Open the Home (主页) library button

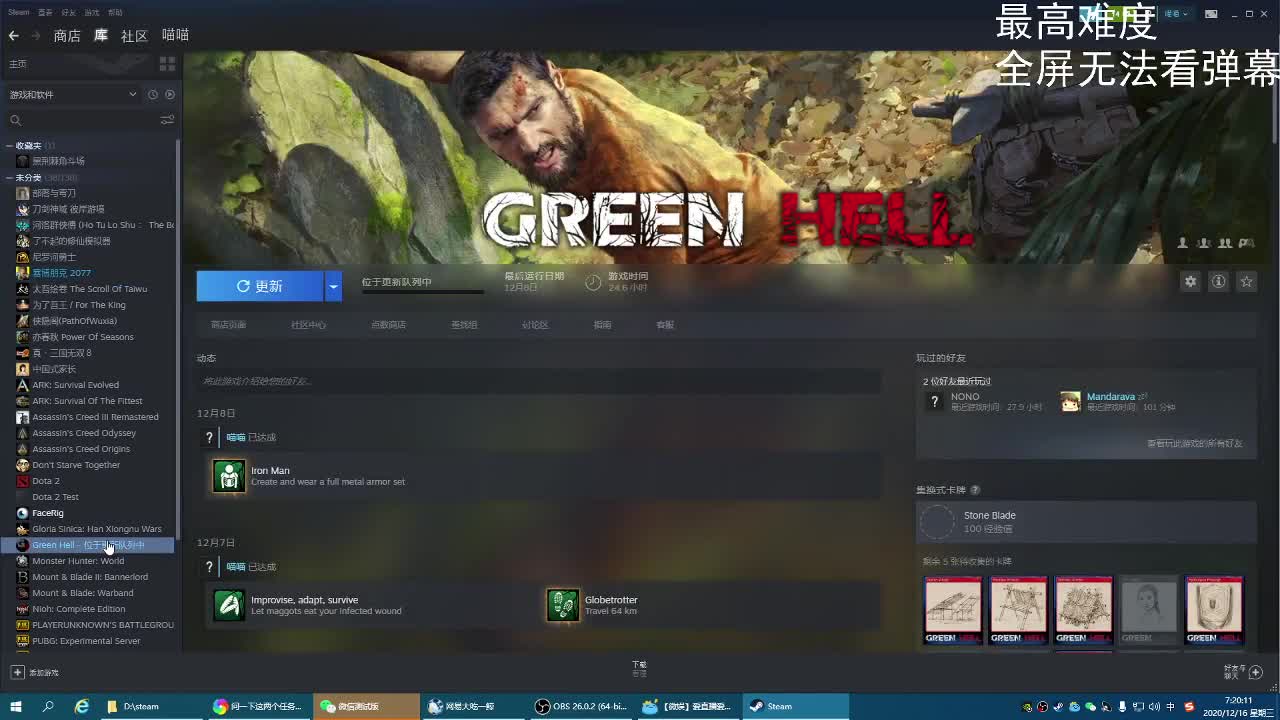18,64
